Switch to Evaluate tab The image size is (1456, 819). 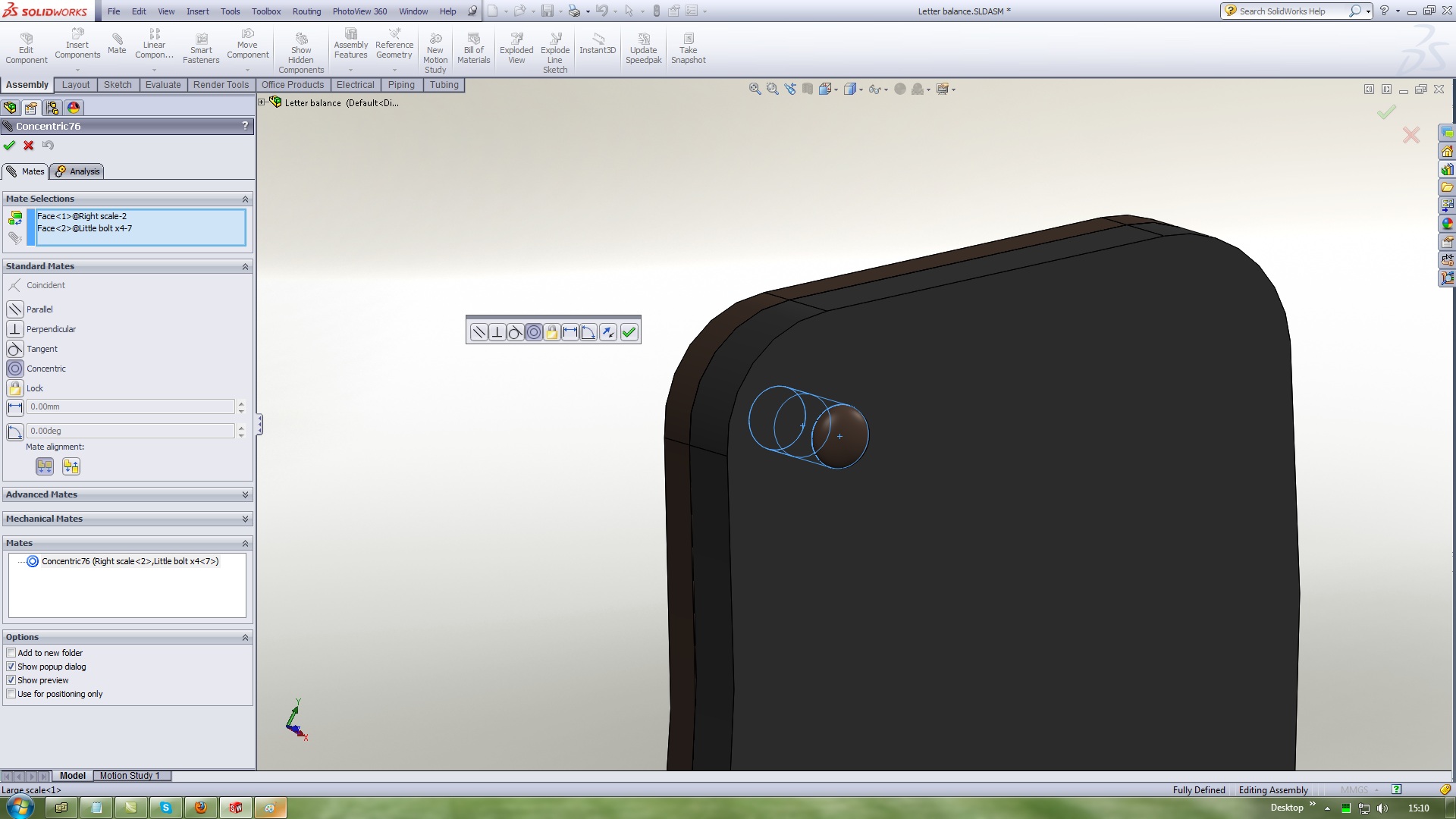click(163, 85)
